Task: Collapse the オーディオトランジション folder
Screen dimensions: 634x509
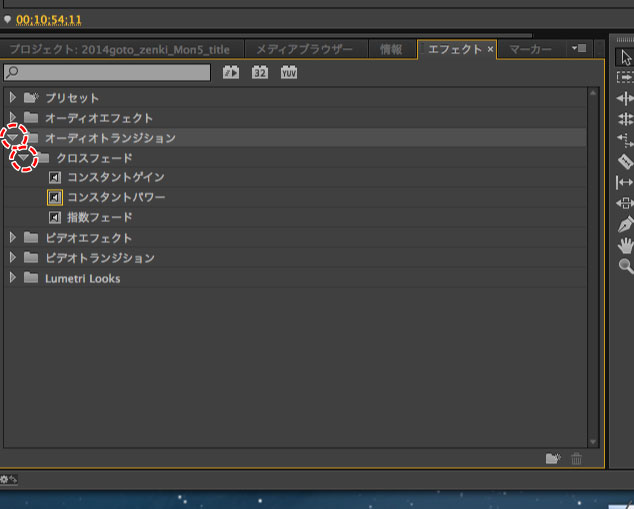Action: click(13, 137)
